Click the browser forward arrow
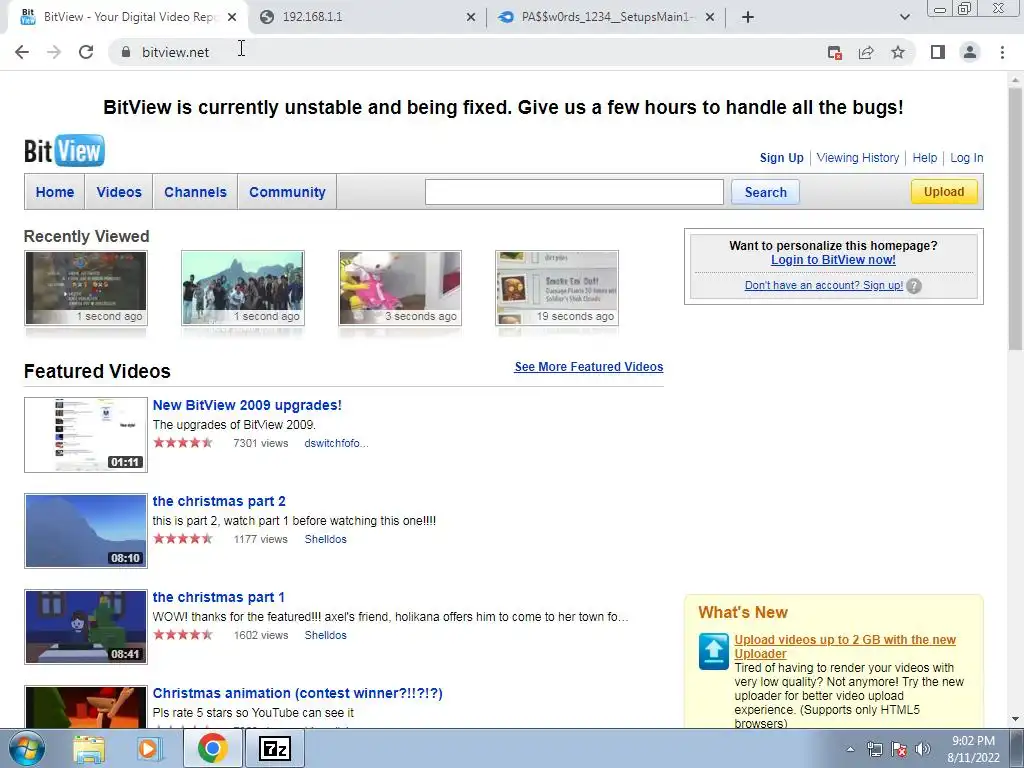Viewport: 1024px width, 768px height. point(54,52)
